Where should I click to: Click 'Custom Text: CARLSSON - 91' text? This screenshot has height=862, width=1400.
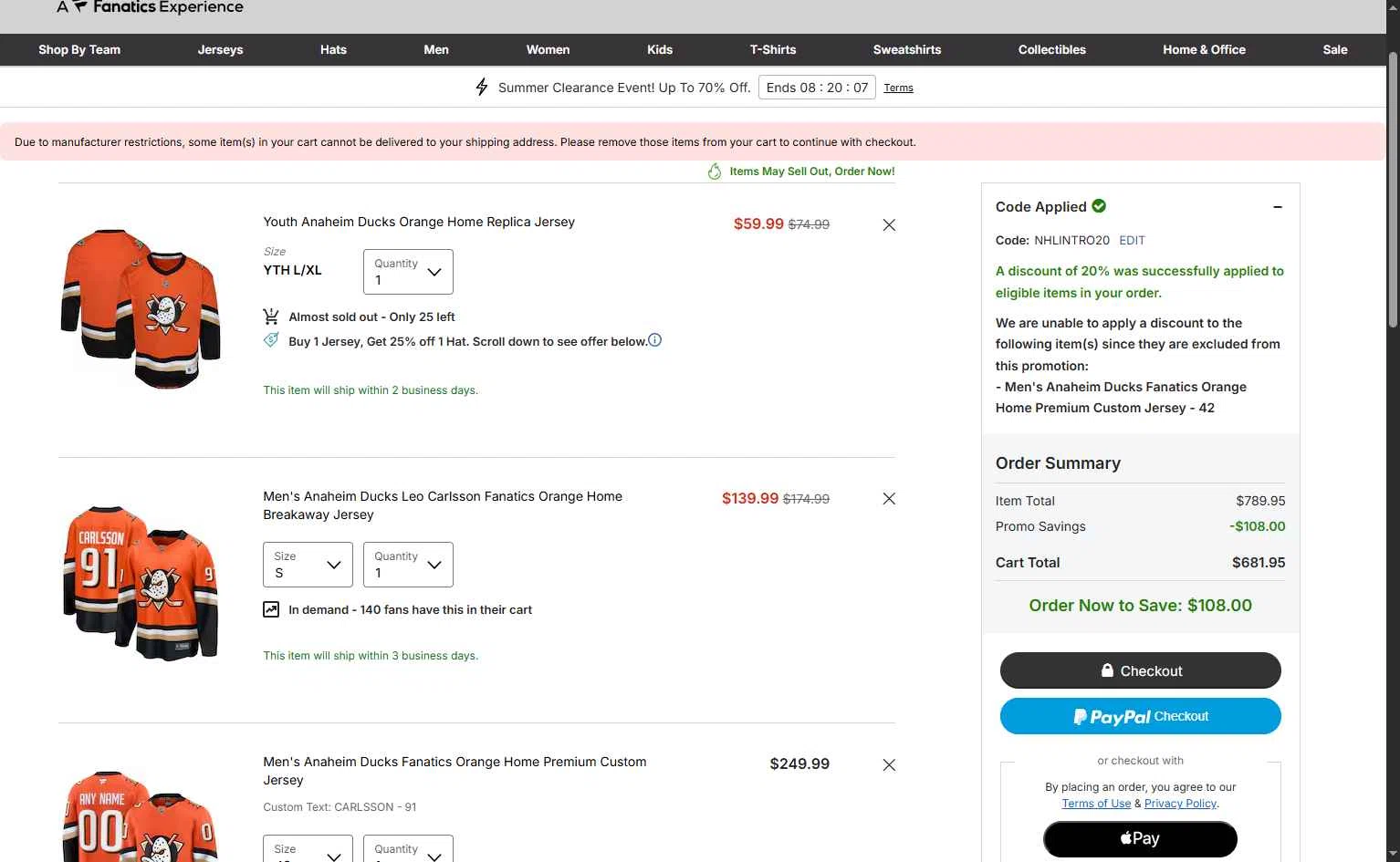(340, 807)
